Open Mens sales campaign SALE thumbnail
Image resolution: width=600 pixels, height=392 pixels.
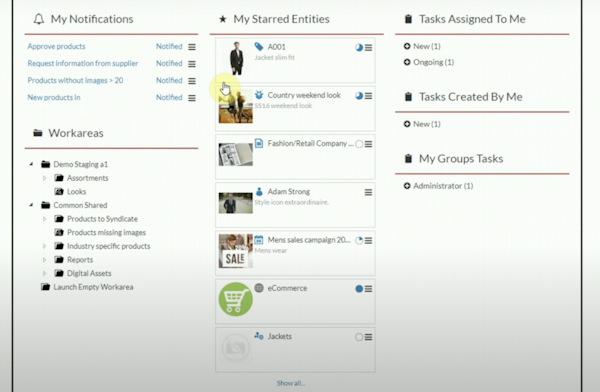point(235,251)
